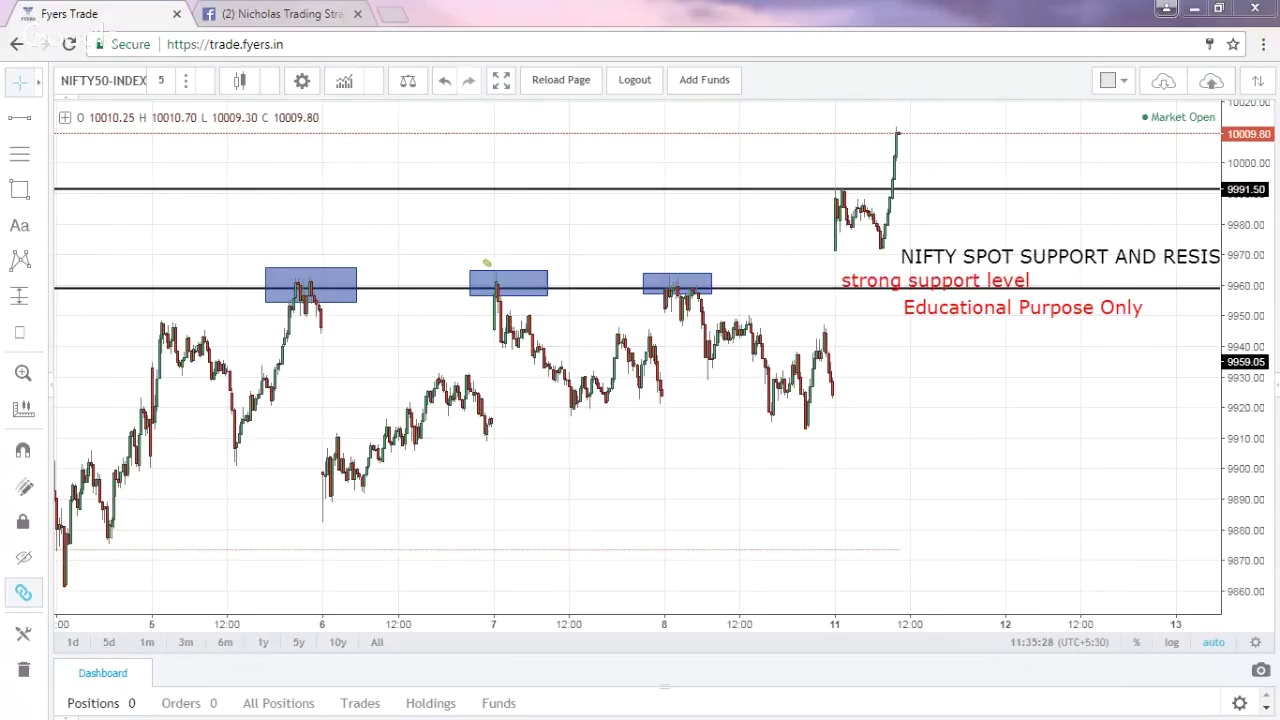
Task: Open the horizontal lines pitchfork tool
Action: pyautogui.click(x=20, y=154)
